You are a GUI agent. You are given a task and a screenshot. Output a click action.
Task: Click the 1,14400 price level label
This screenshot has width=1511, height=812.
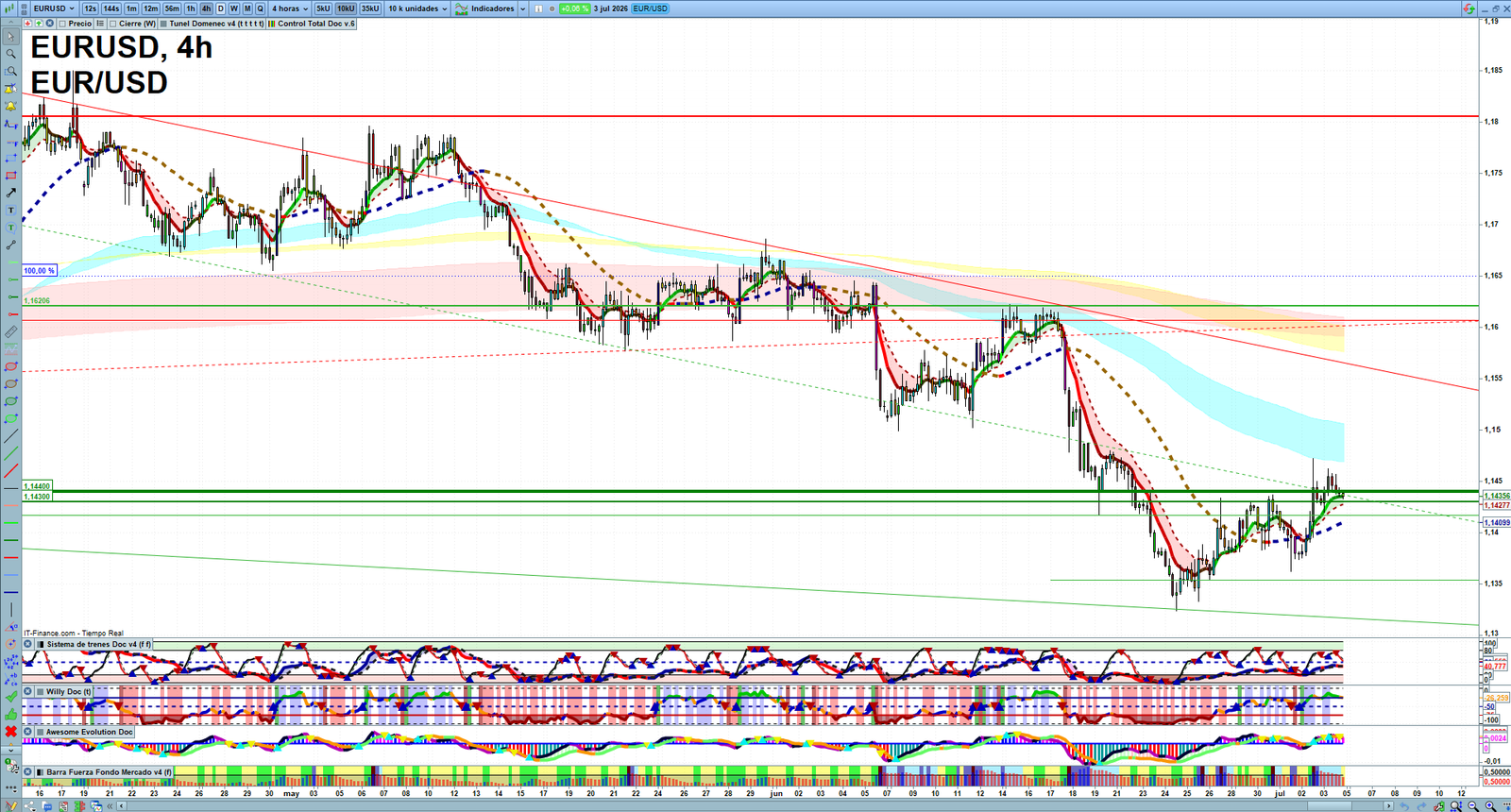38,486
